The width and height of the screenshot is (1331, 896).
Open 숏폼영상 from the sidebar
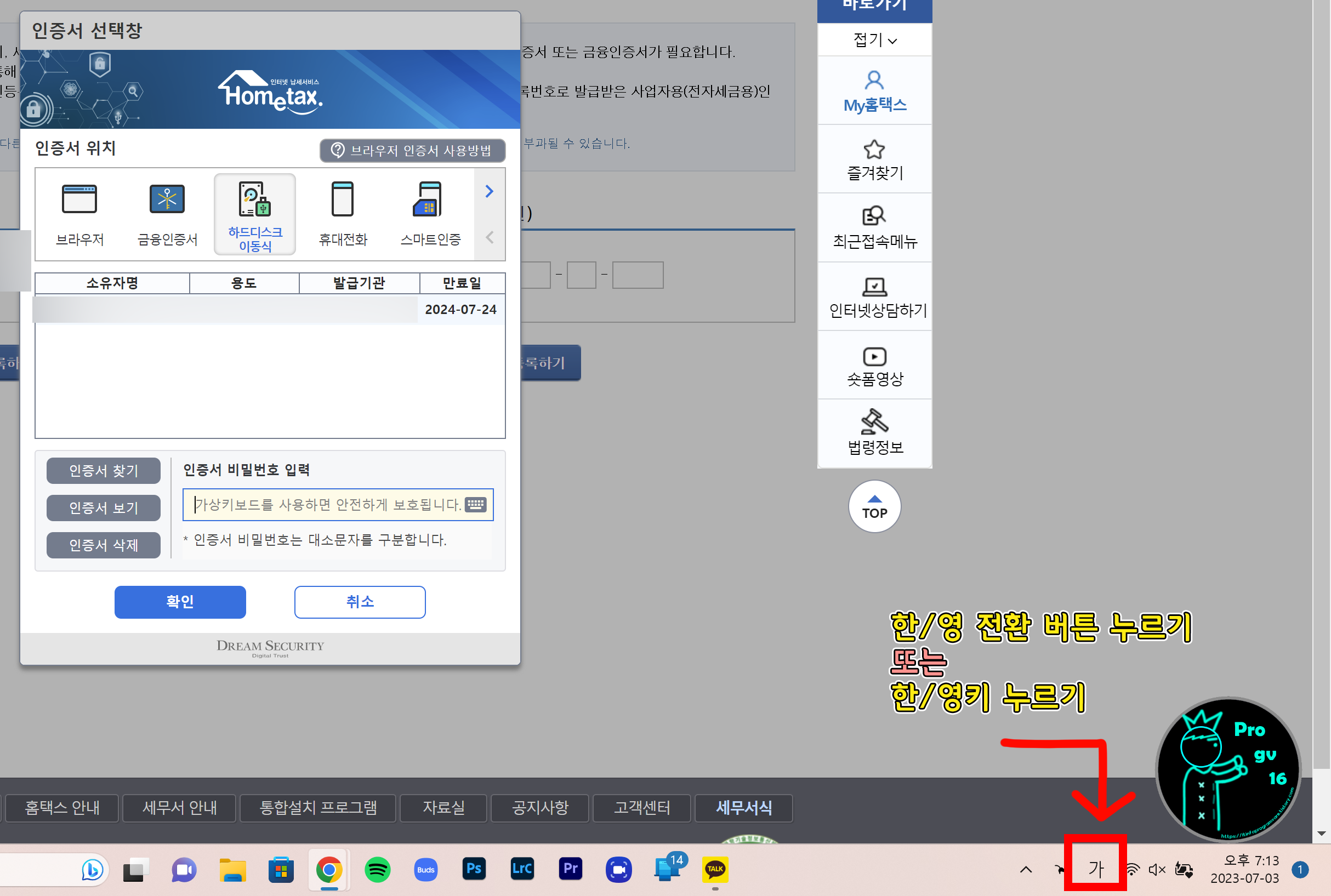(874, 364)
